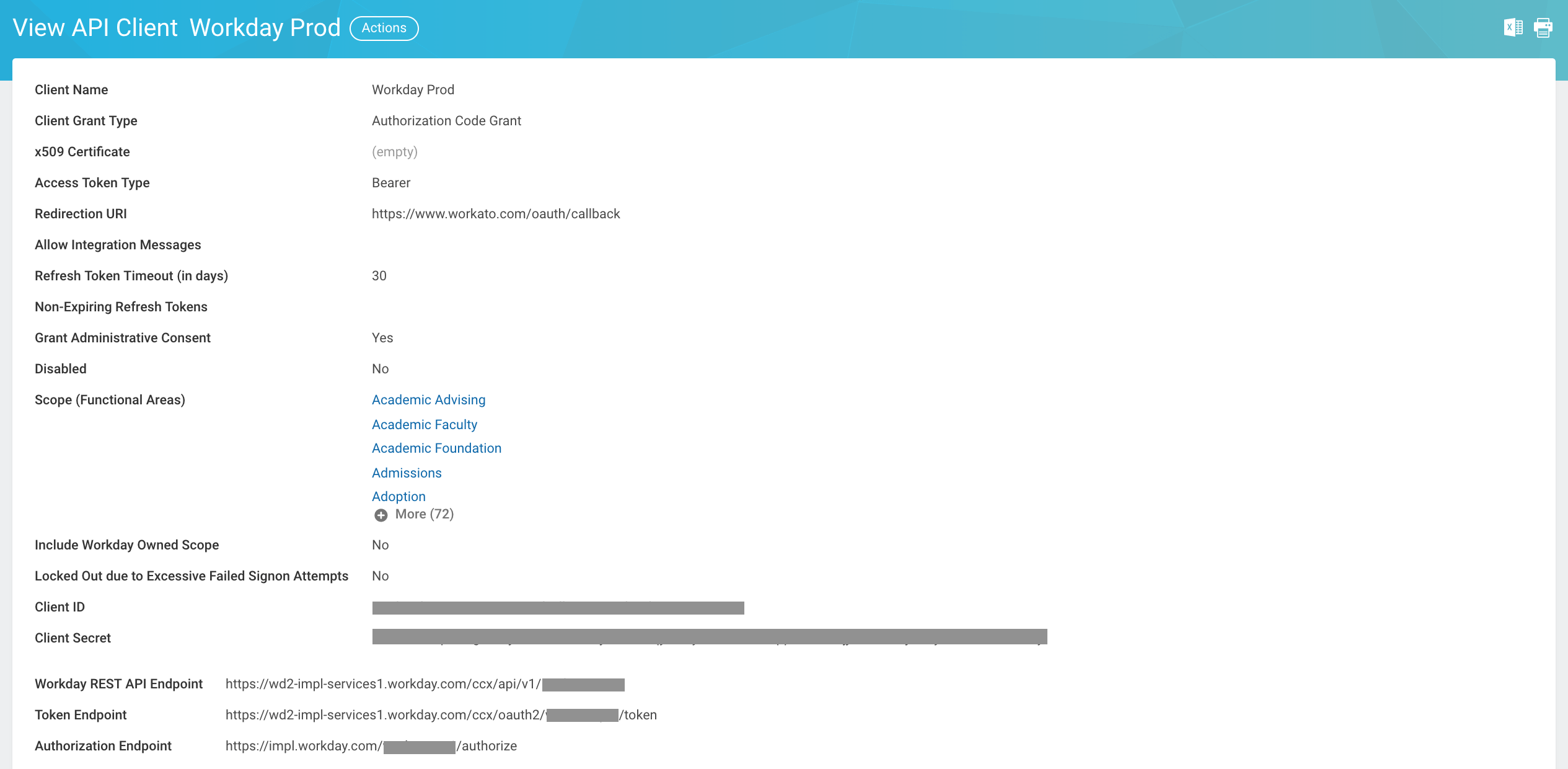Viewport: 1568px width, 769px height.
Task: Click the plus icon beside More (72)
Action: [381, 515]
